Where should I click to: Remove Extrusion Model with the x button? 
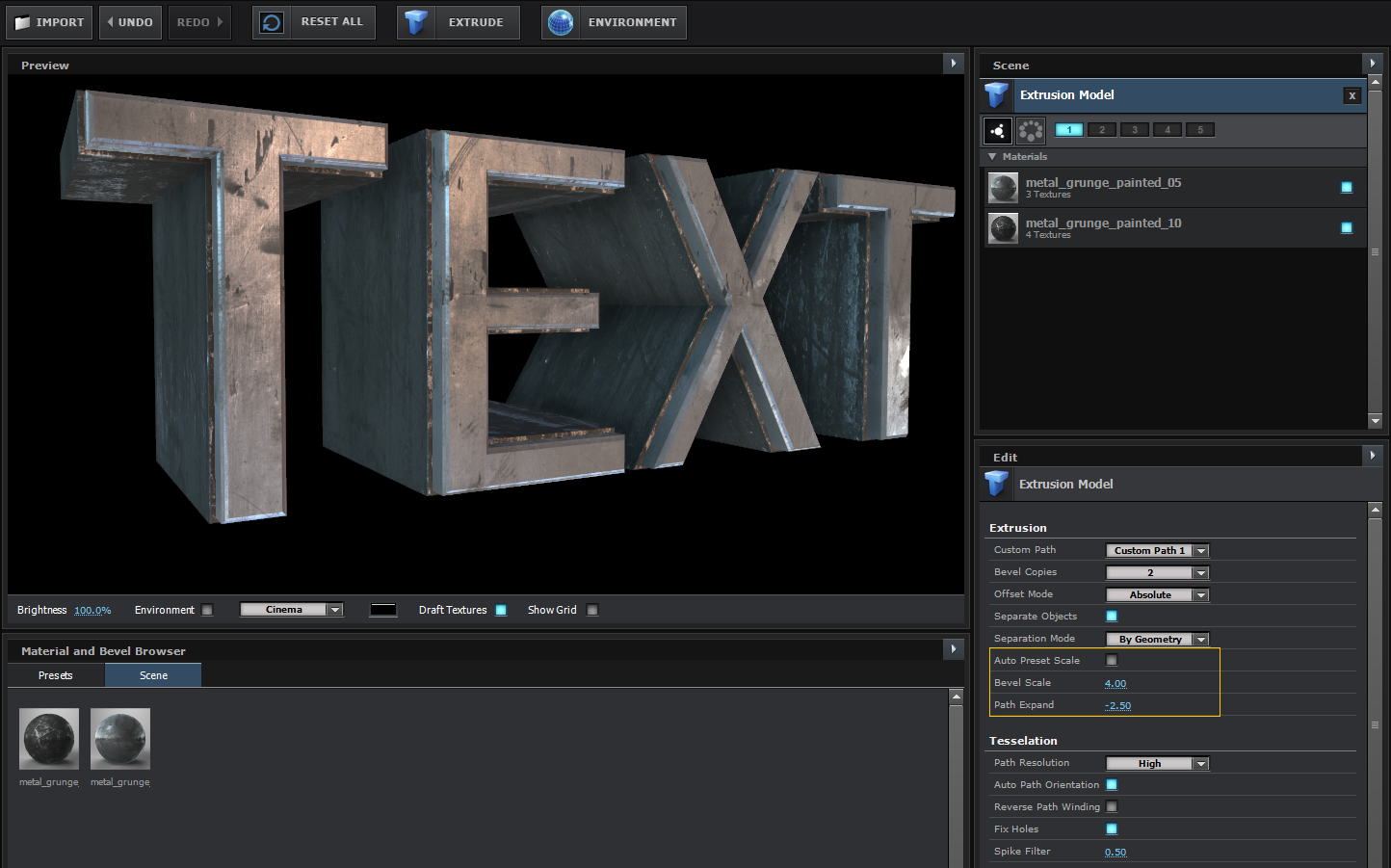click(1352, 95)
